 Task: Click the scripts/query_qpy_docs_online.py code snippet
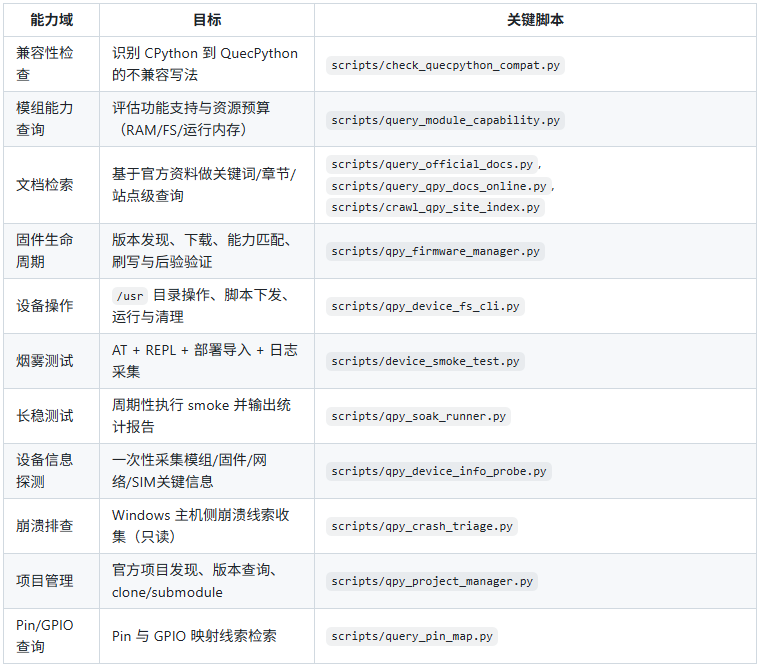[x=438, y=186]
